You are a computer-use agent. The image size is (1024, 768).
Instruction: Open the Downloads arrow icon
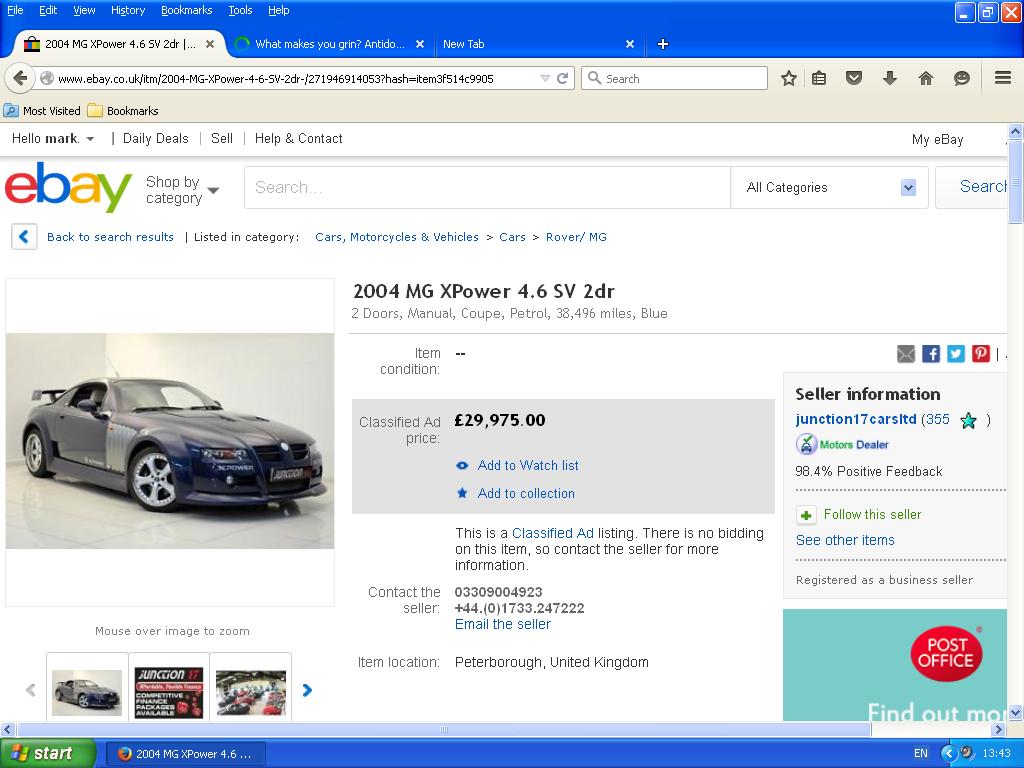pyautogui.click(x=889, y=78)
